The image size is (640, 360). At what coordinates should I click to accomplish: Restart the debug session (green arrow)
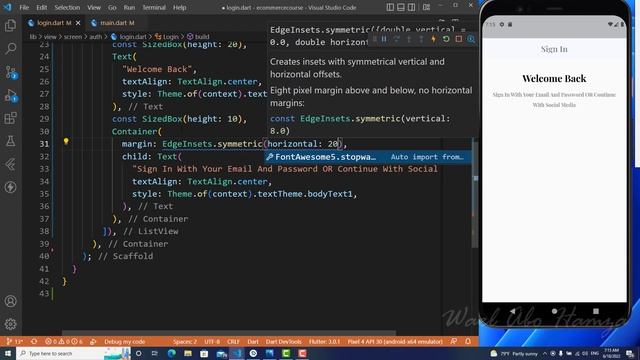tap(446, 39)
